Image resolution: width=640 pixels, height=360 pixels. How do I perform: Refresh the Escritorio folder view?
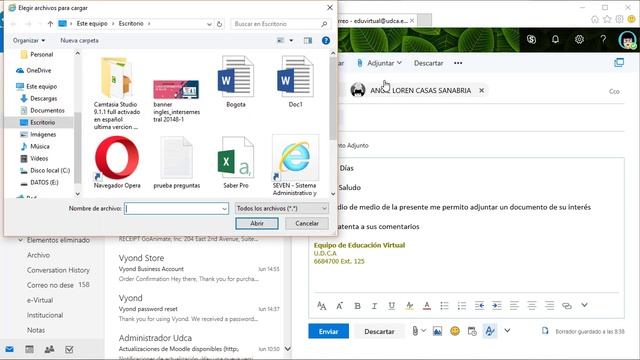pos(219,24)
